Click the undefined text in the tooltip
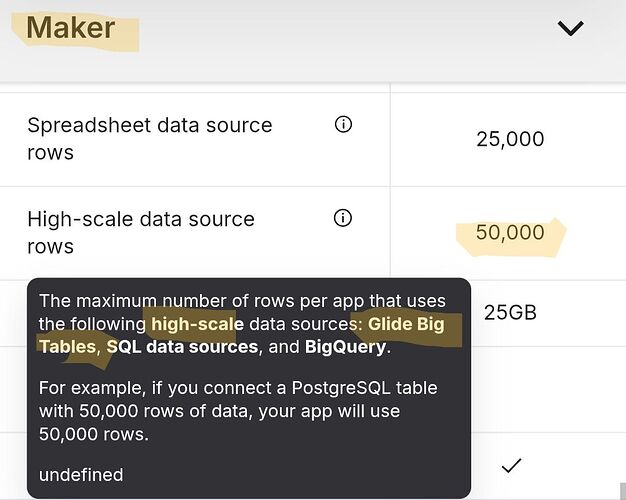626x500 pixels. point(81,475)
